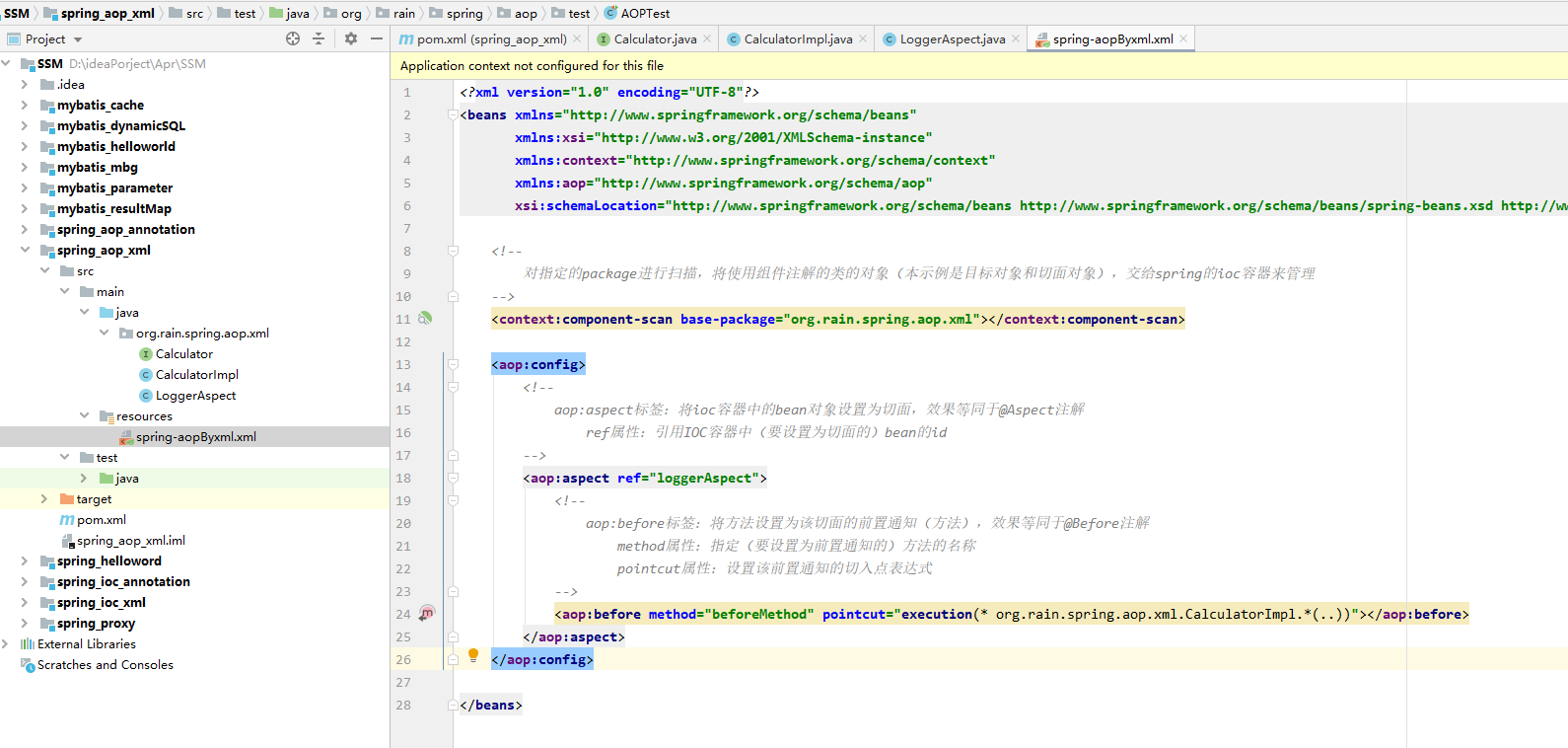Click the Maven pom.xml file icon in tree
This screenshot has width=1568, height=748.
[67, 520]
